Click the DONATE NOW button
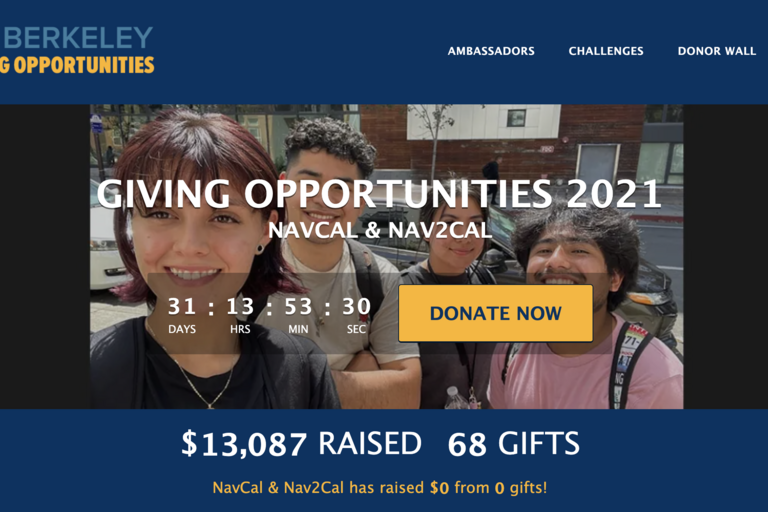This screenshot has height=512, width=768. click(x=495, y=313)
